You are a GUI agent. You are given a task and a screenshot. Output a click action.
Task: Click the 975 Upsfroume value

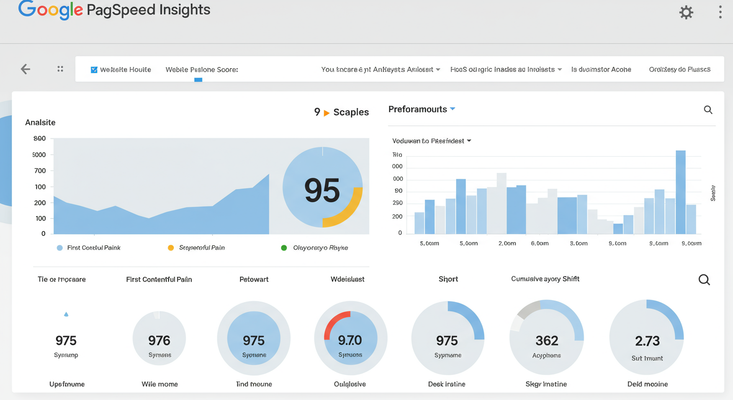(x=66, y=341)
